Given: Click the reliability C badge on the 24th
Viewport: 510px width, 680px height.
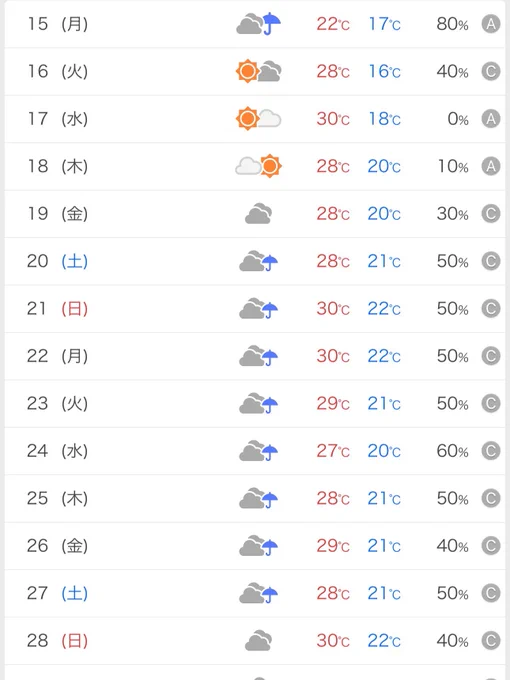Looking at the screenshot, I should pyautogui.click(x=491, y=451).
